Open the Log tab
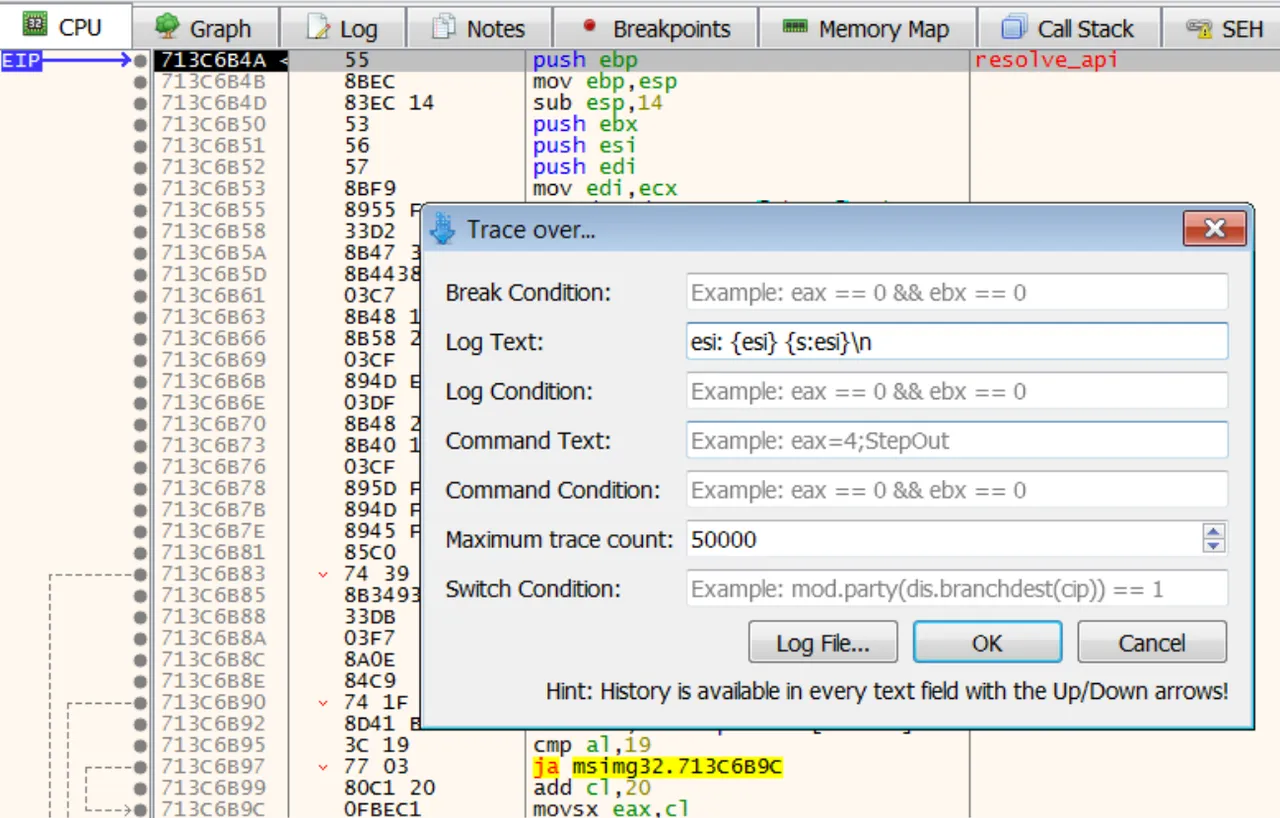 (x=342, y=29)
